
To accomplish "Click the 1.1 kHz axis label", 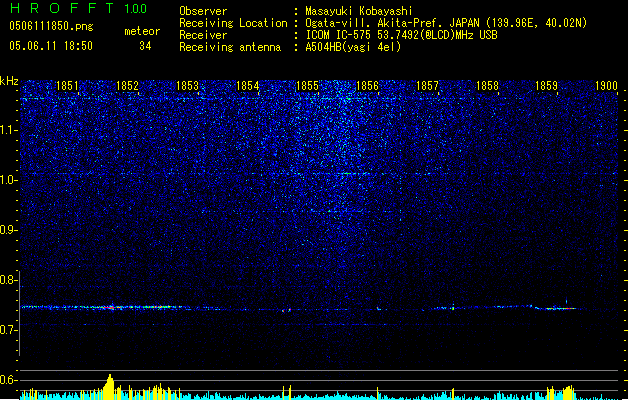I will (x=9, y=130).
